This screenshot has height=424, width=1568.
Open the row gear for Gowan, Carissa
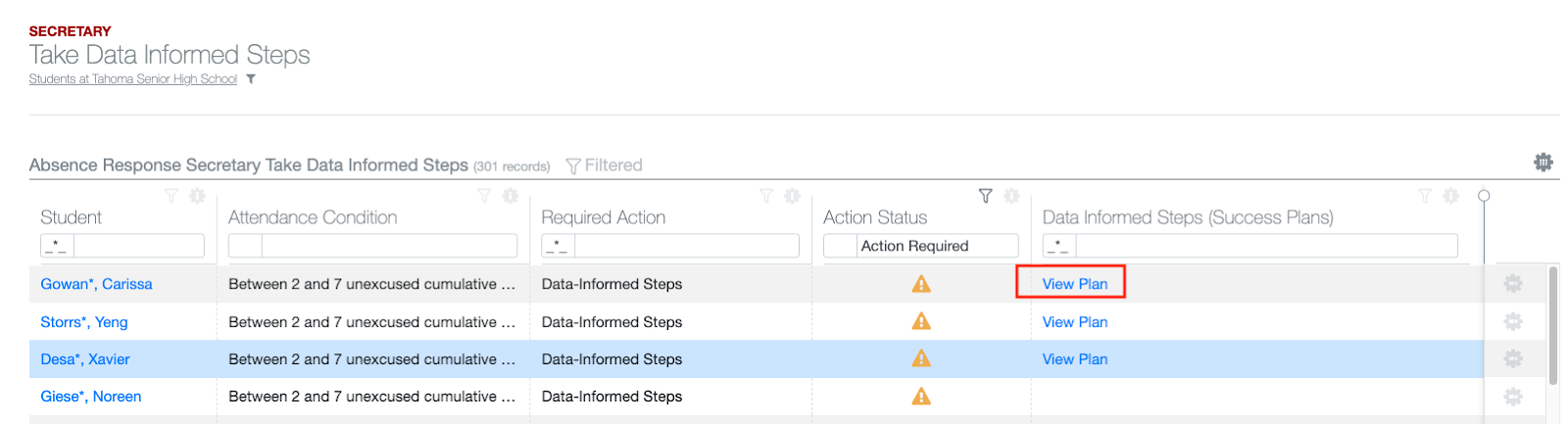(1513, 284)
